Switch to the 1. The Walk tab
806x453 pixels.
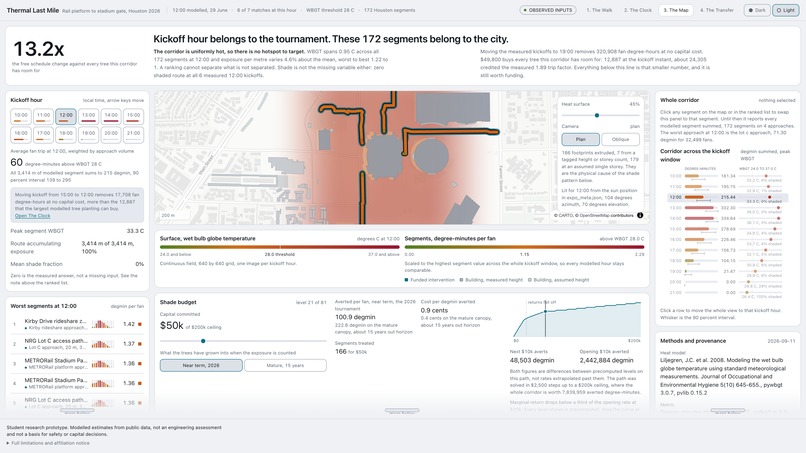pyautogui.click(x=599, y=10)
